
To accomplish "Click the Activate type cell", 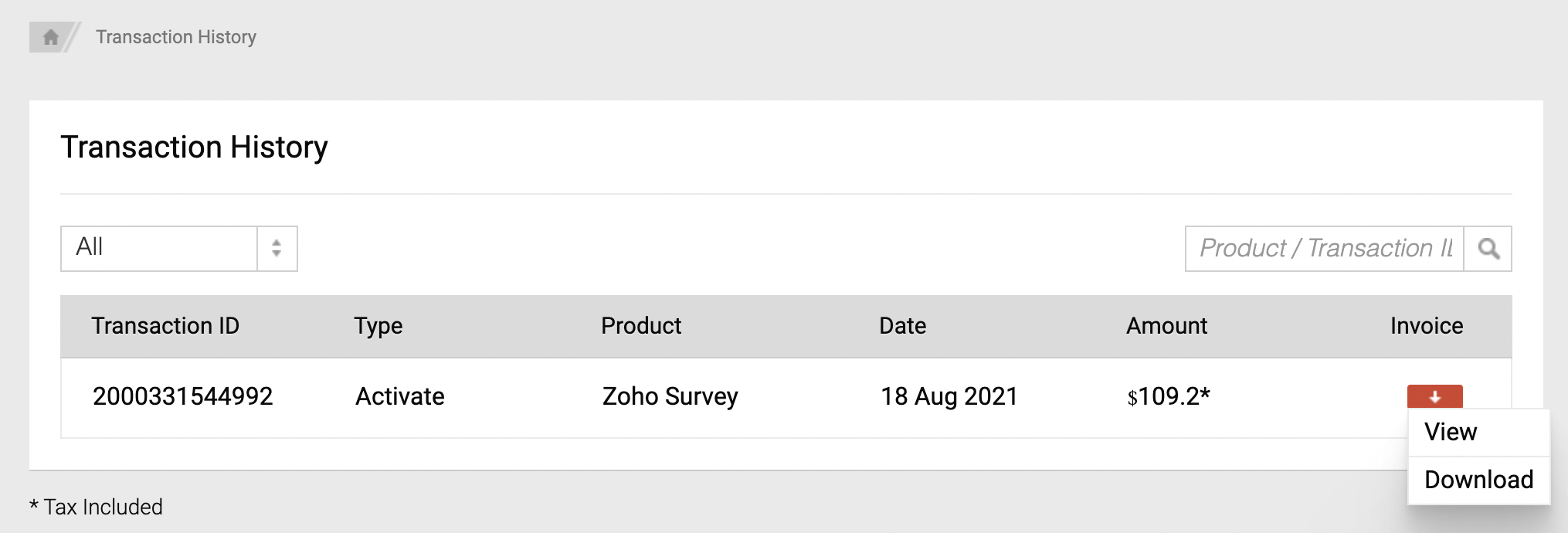I will (x=399, y=396).
